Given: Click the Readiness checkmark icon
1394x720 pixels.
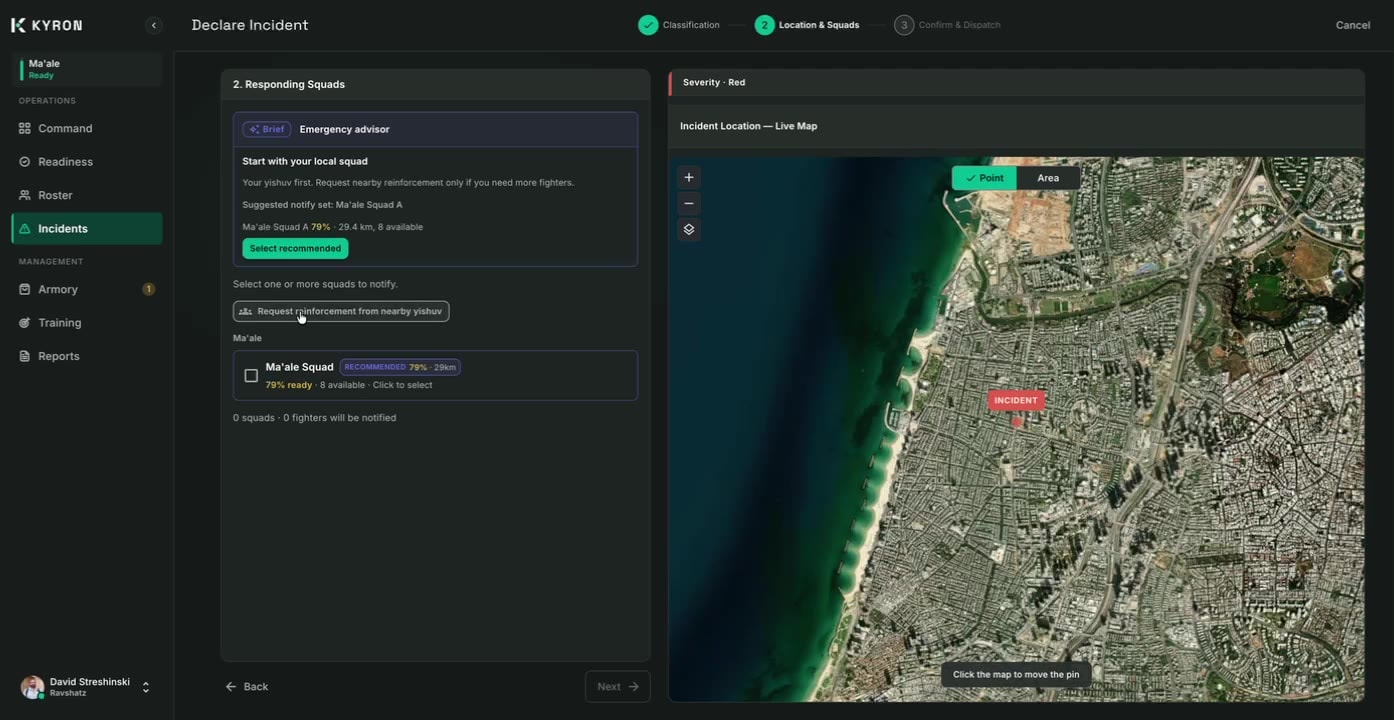Looking at the screenshot, I should [x=25, y=162].
